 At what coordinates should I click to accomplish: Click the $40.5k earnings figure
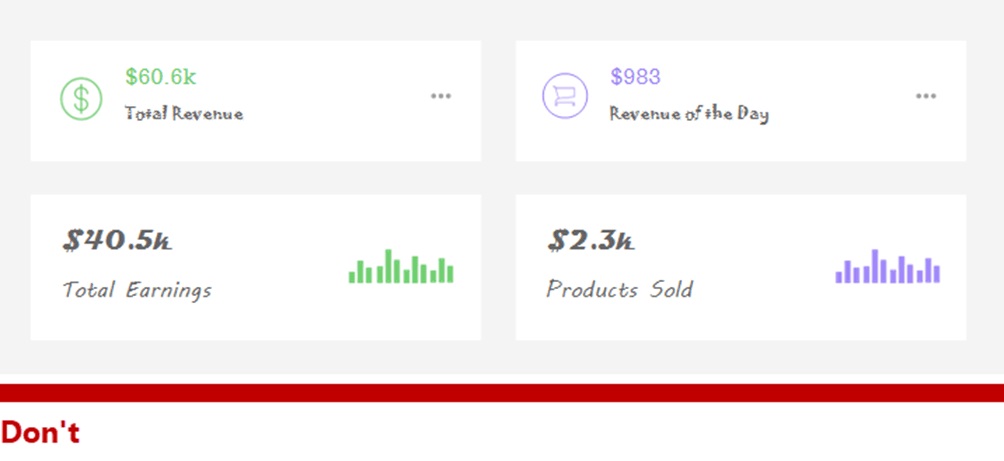[117, 241]
